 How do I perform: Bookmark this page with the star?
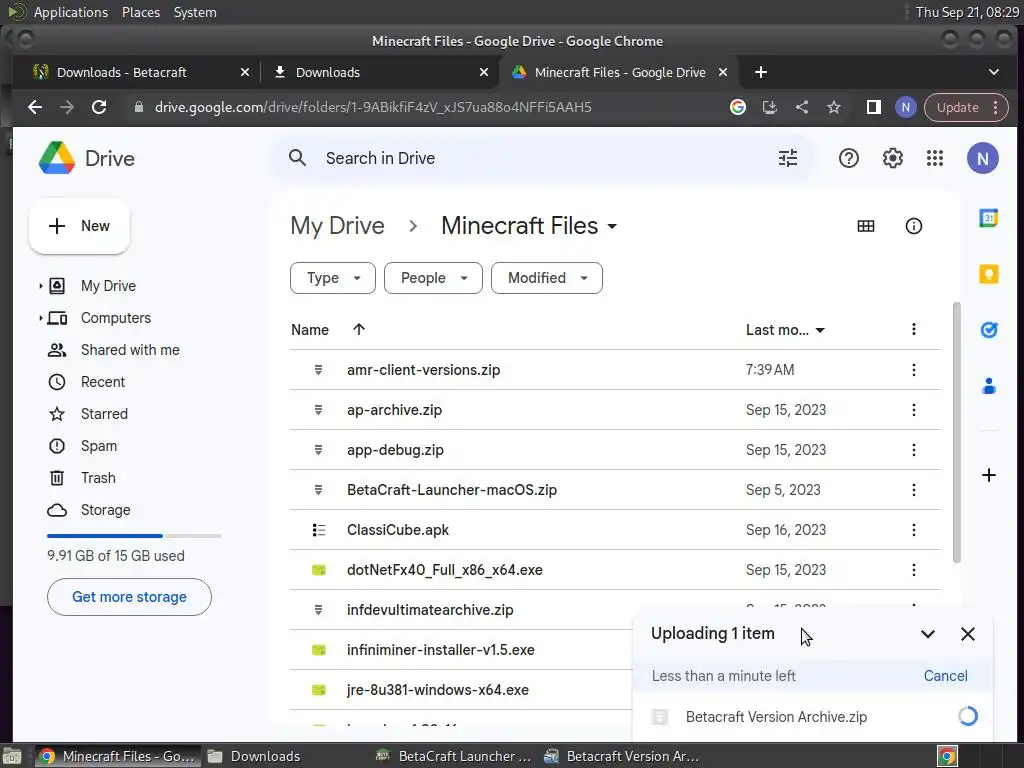833,107
